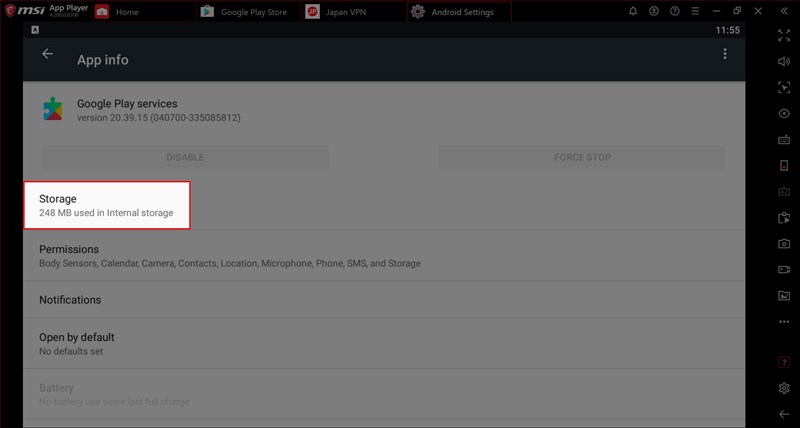The width and height of the screenshot is (800, 428).
Task: Open the emulator settings gear icon
Action: click(784, 388)
